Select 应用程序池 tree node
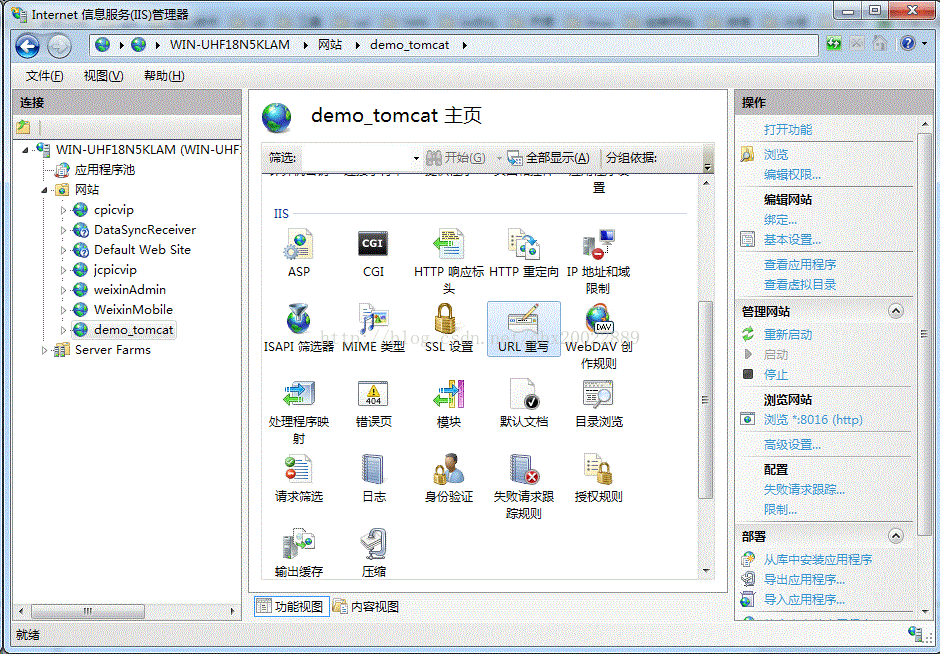Viewport: 940px width, 654px height. coord(105,170)
